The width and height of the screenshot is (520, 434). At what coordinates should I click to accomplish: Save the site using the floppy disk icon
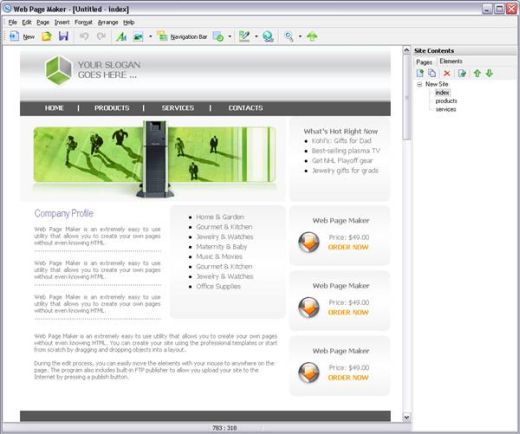coord(63,36)
